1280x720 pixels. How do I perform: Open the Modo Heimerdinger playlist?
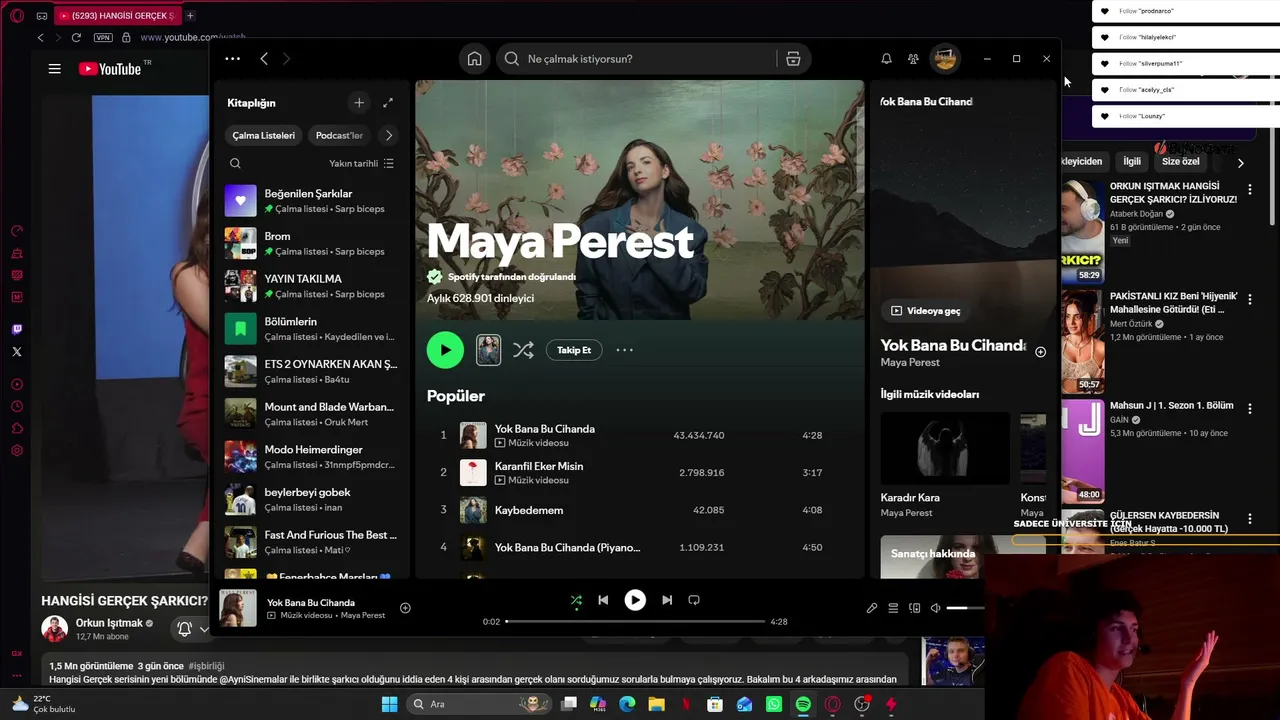point(312,457)
